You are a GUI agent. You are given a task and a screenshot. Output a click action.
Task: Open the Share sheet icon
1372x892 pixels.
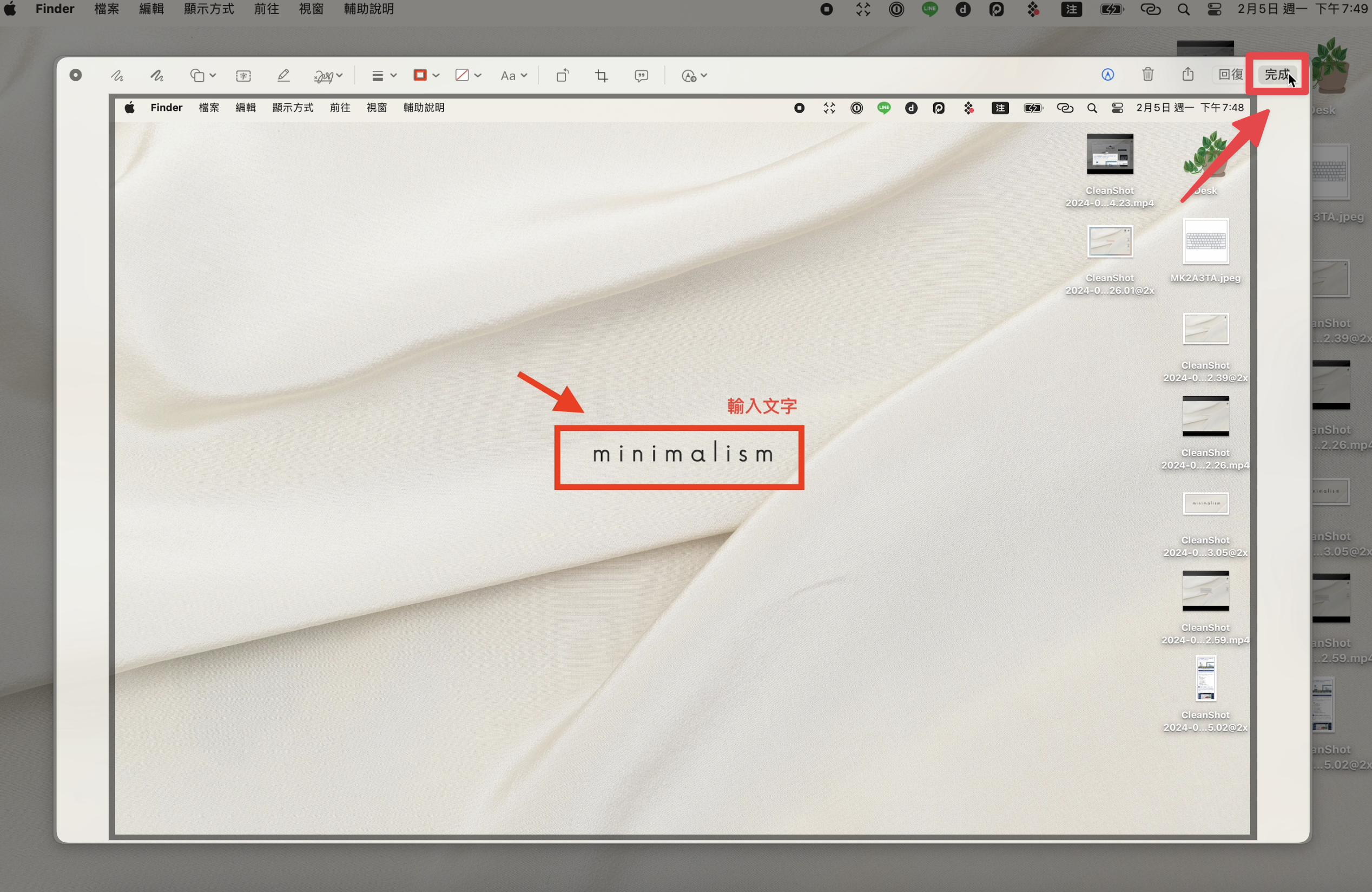click(1188, 74)
